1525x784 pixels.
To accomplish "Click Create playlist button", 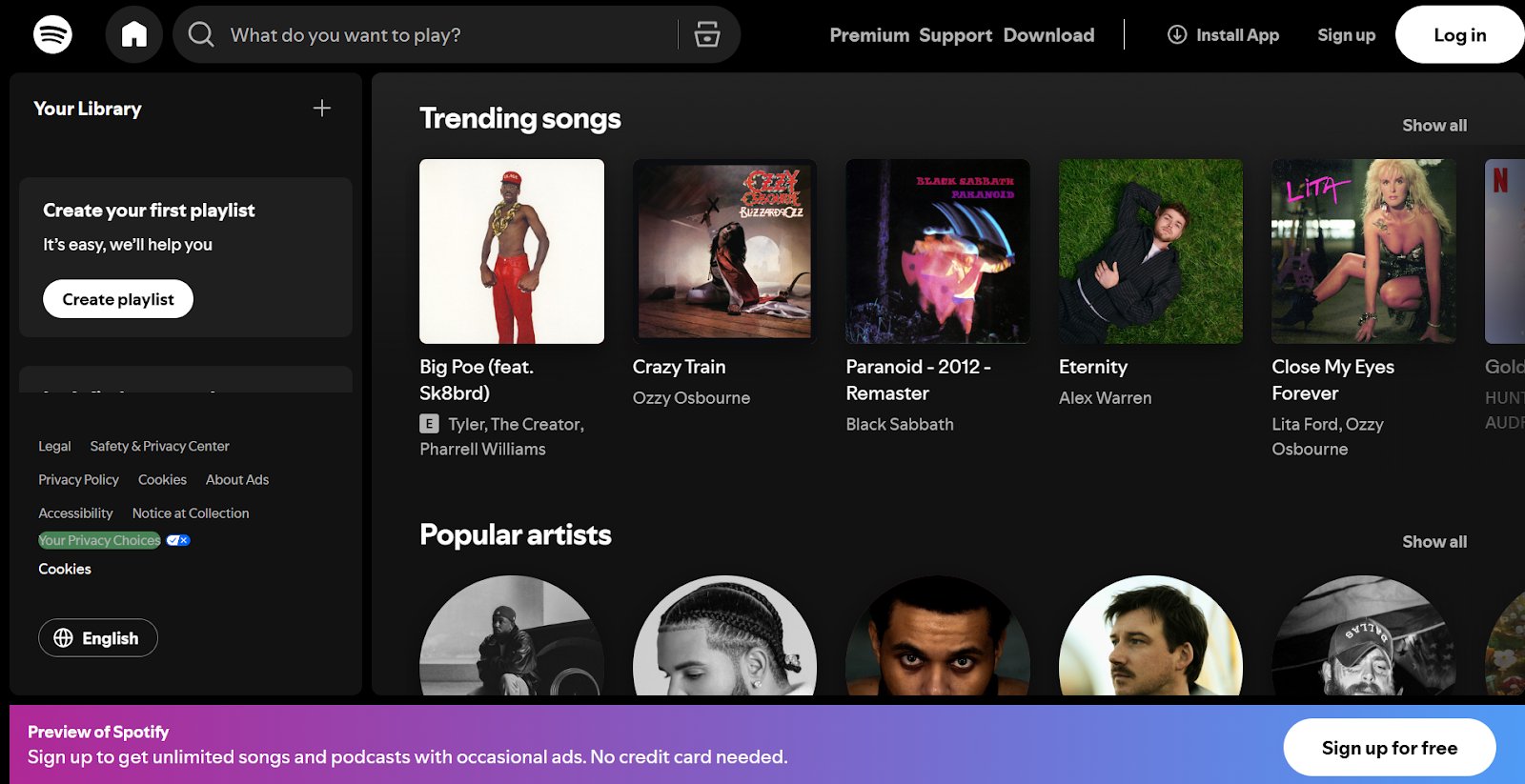I will 118,299.
